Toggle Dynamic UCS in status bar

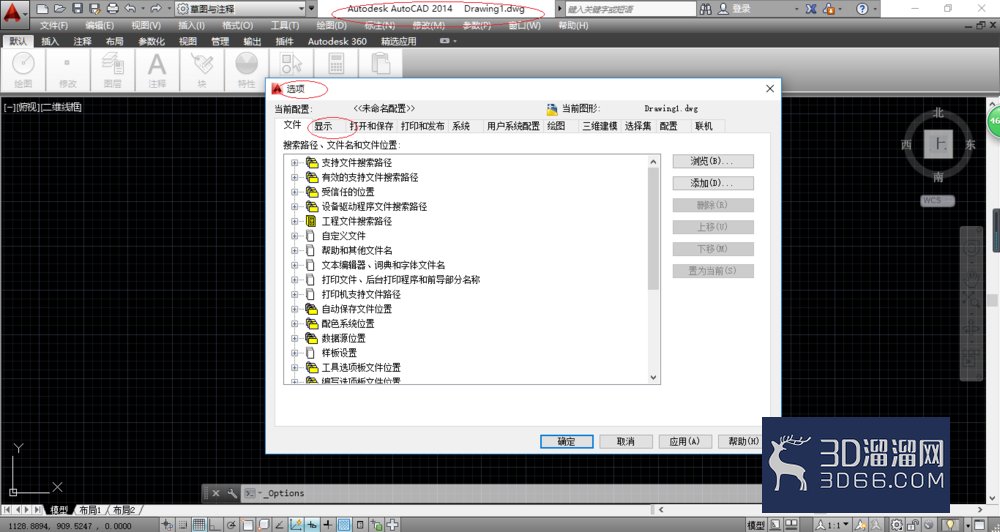(295, 525)
